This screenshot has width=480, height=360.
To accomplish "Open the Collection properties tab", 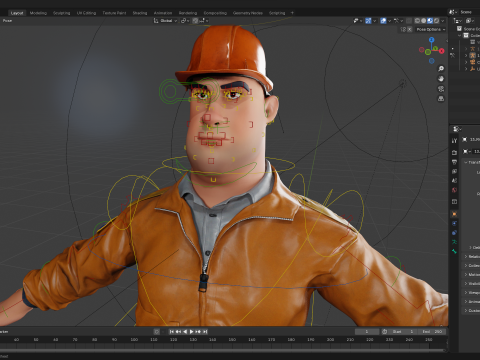I will click(454, 202).
